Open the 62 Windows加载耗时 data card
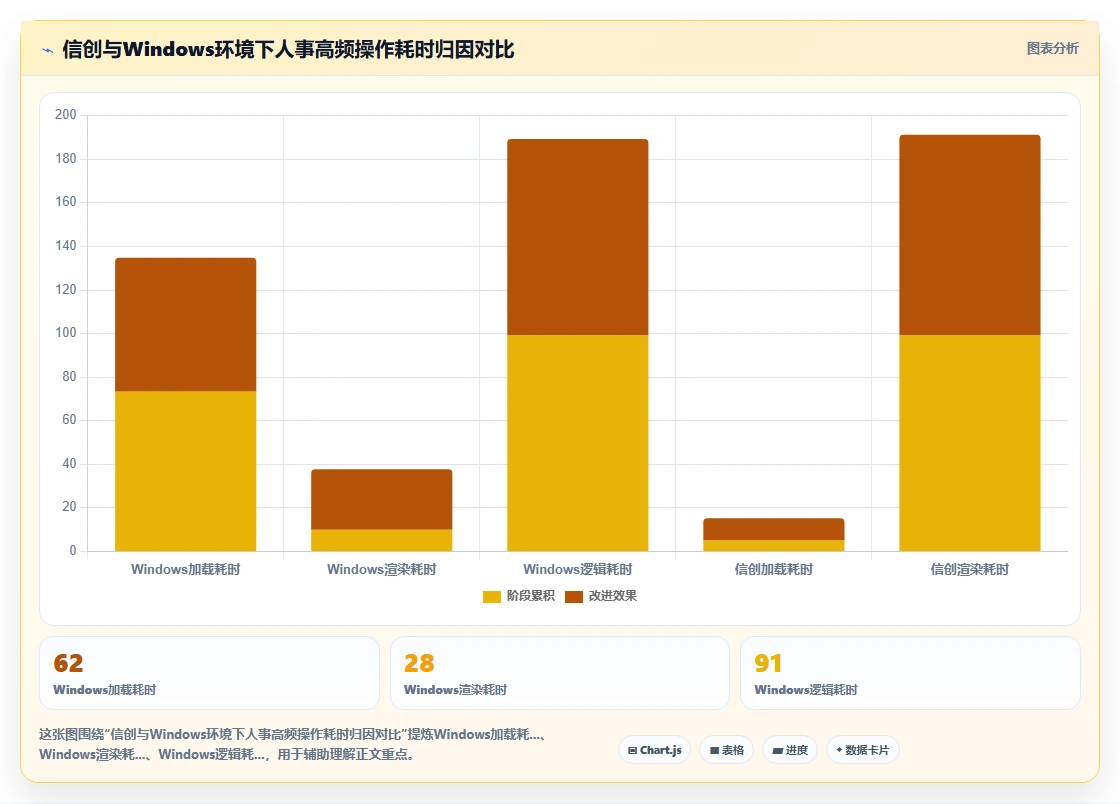Viewport: 1120px width, 804px height. [x=209, y=673]
